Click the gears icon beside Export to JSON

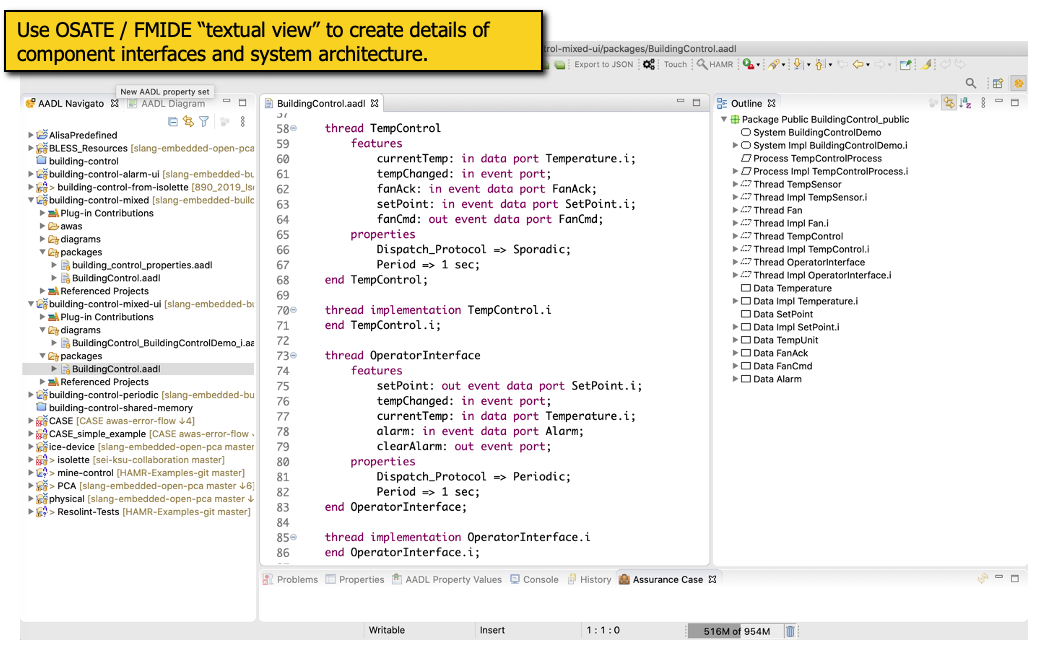click(x=649, y=64)
